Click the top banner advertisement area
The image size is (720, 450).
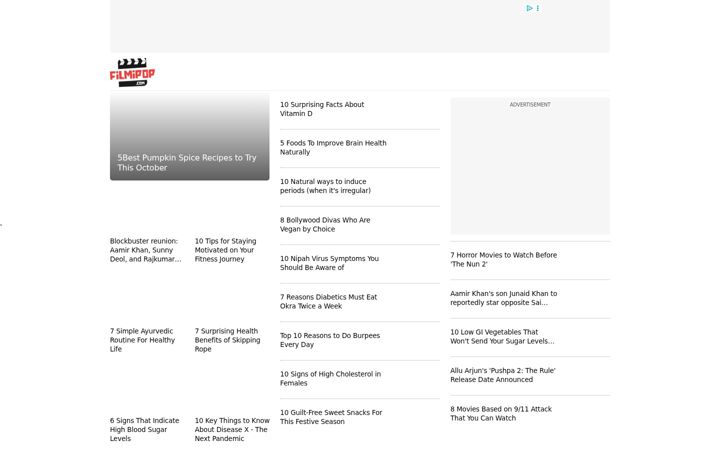pos(360,26)
